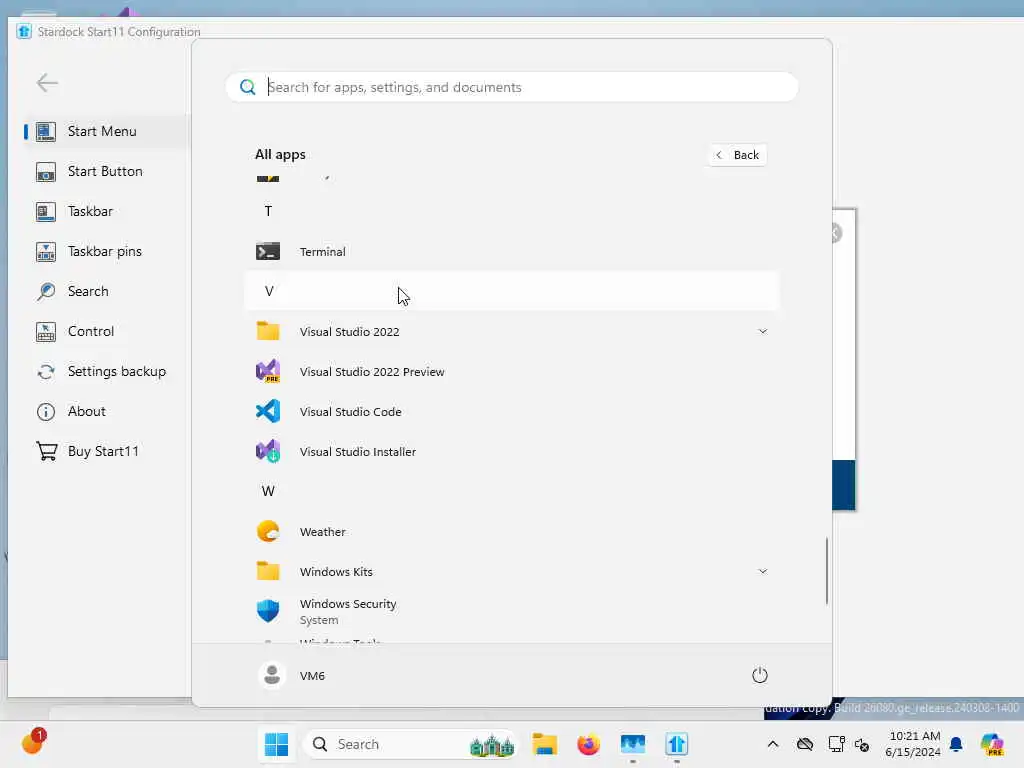Click the All apps scrollbar thumb
1024x768 pixels.
pyautogui.click(x=827, y=571)
